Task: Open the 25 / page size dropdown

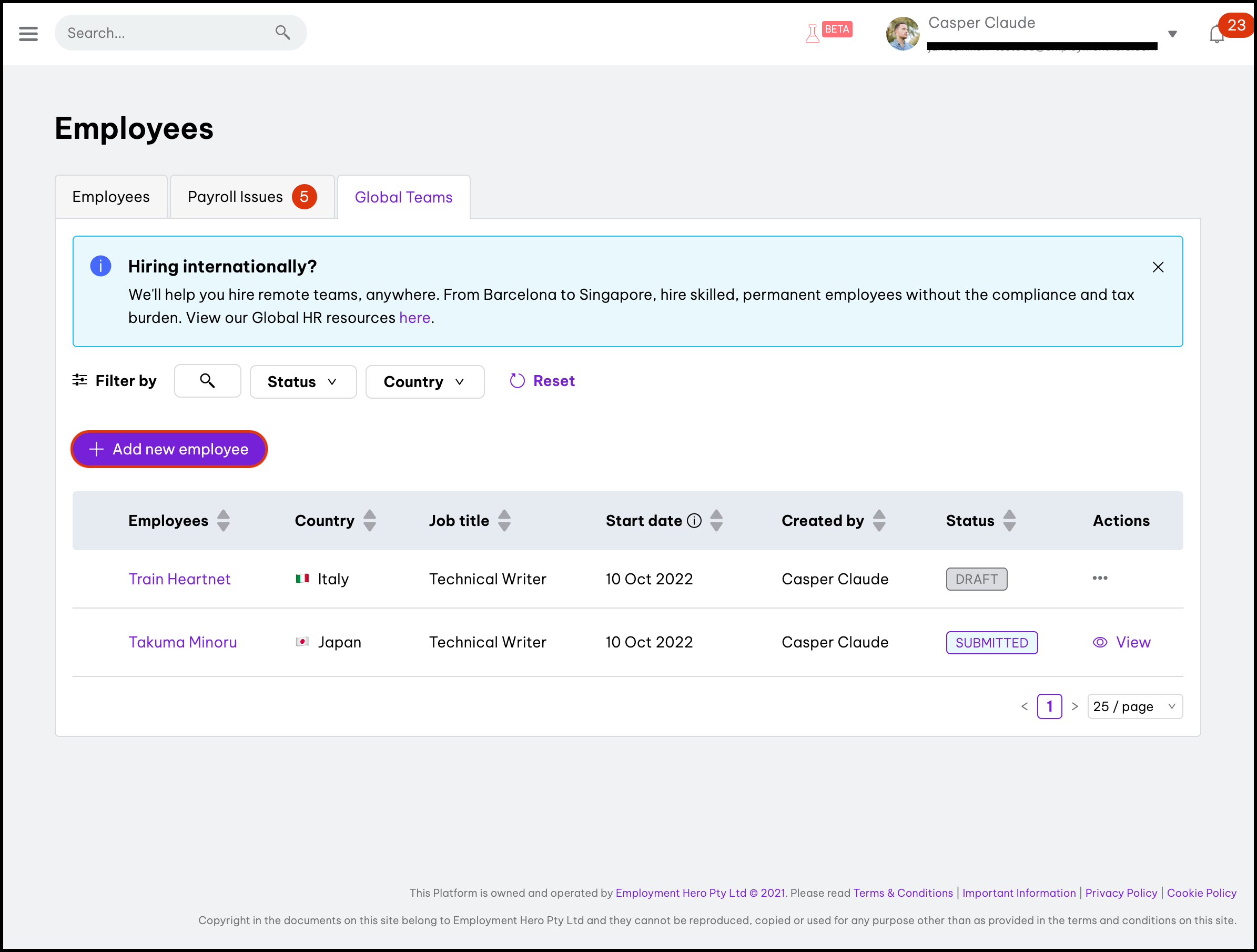Action: point(1134,706)
